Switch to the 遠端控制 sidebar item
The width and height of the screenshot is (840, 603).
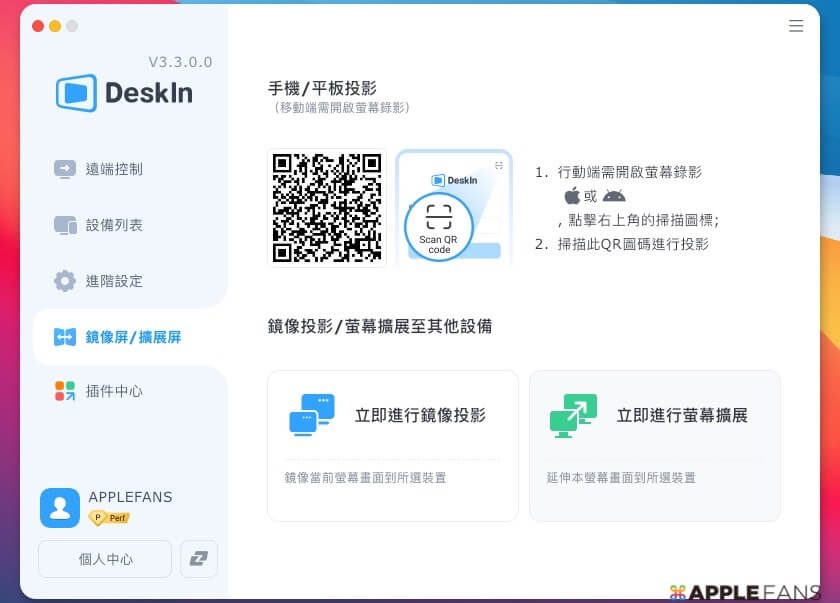click(x=114, y=169)
